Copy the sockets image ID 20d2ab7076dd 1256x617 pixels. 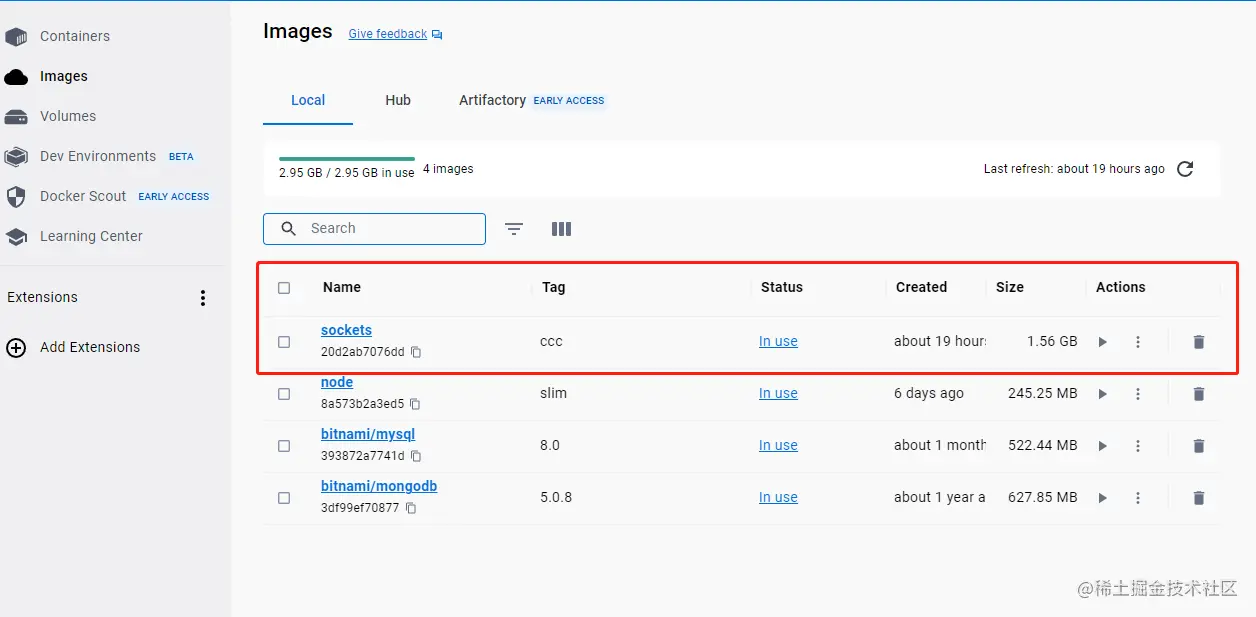coord(416,352)
